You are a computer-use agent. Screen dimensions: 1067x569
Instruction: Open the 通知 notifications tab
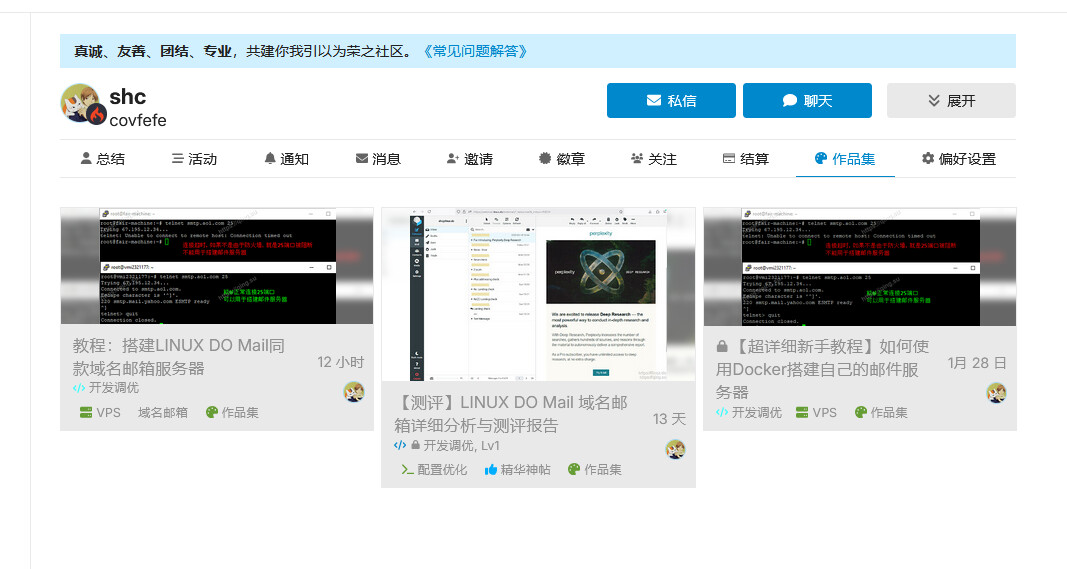[286, 159]
